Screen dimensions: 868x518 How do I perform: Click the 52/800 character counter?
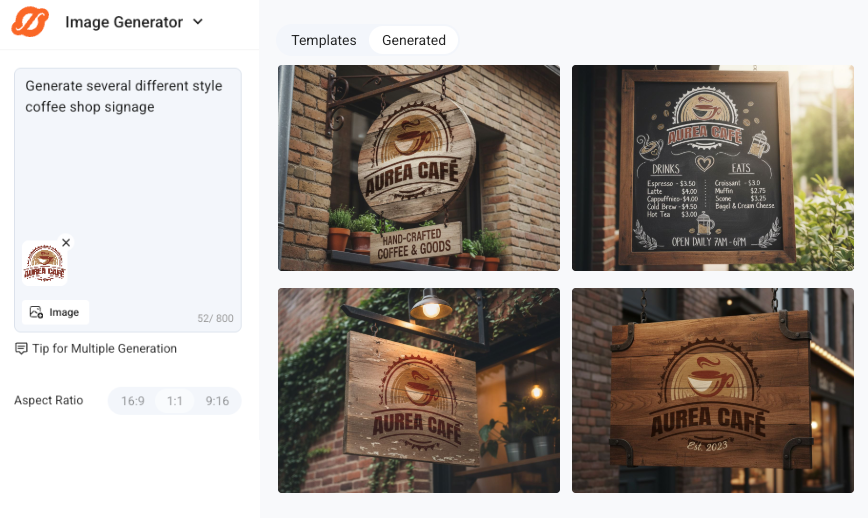point(215,318)
